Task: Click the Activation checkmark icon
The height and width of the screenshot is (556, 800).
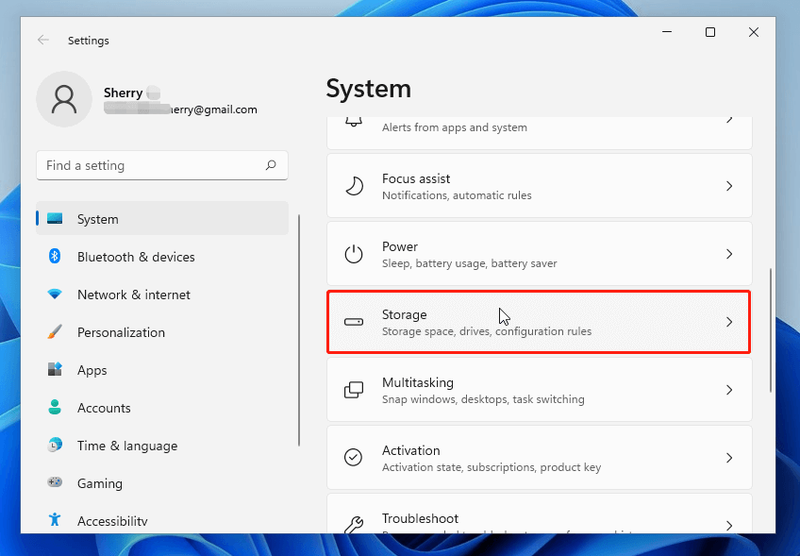Action: (x=353, y=458)
